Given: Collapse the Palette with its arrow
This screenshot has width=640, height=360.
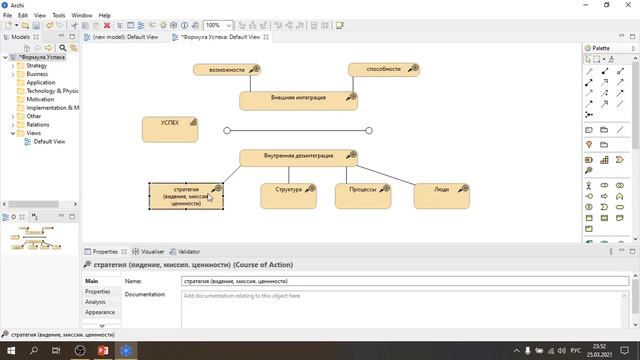Looking at the screenshot, I should pos(633,48).
